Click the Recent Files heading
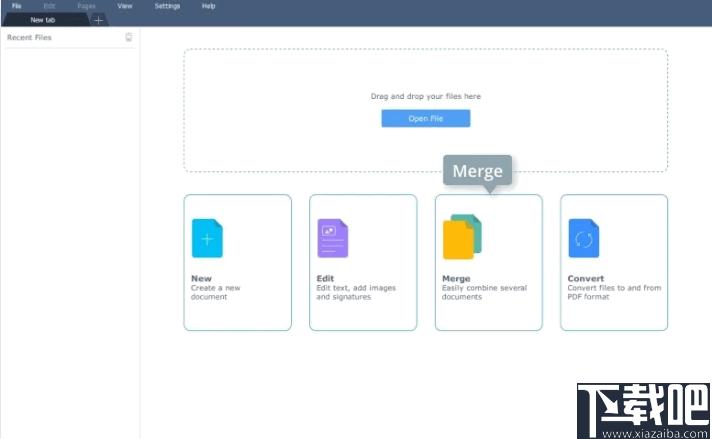This screenshot has width=712, height=439. tap(29, 37)
